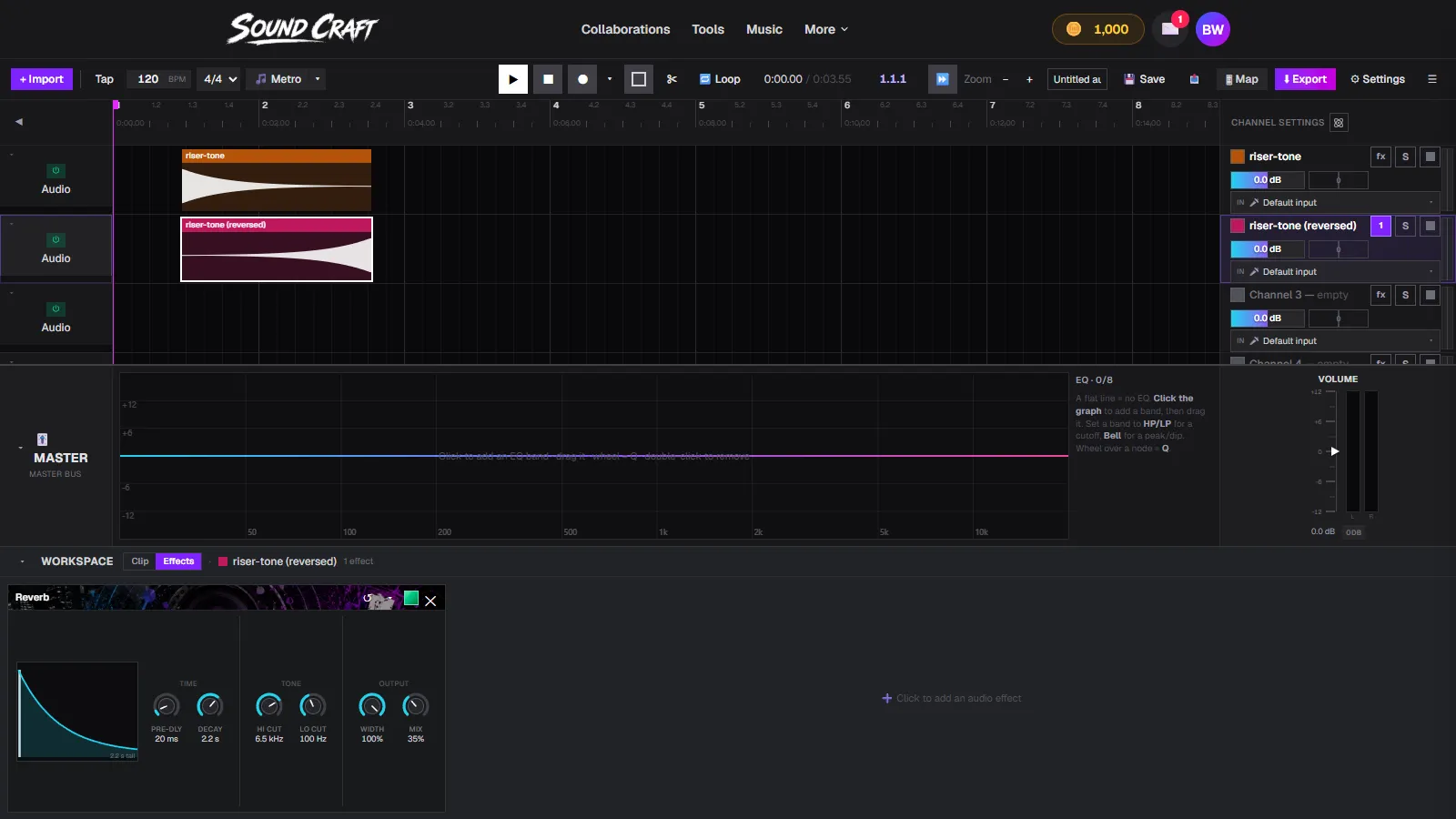Viewport: 1456px width, 819px height.
Task: Tap tempo with the Tap button
Action: coord(105,79)
